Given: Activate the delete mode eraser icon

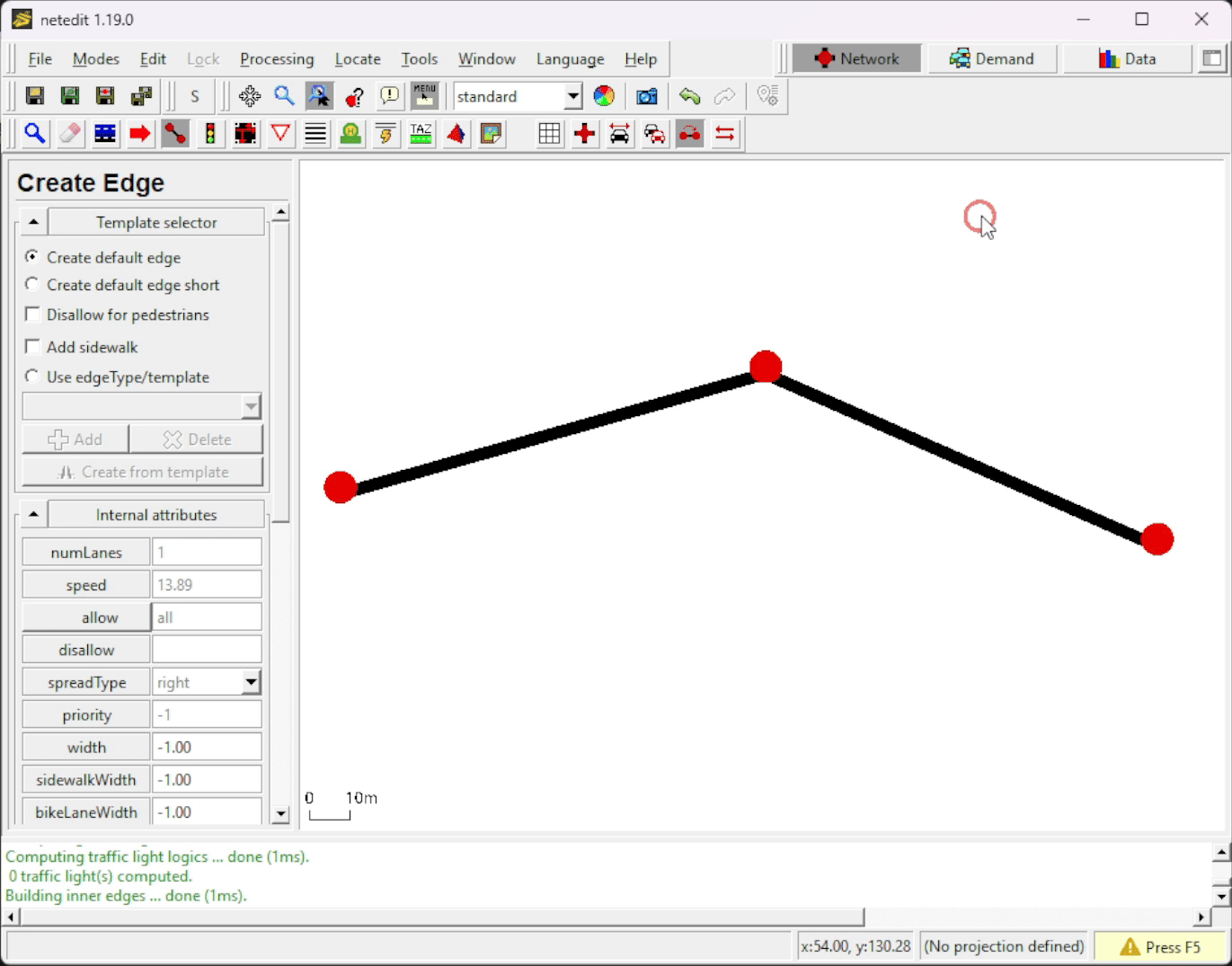Looking at the screenshot, I should [70, 134].
